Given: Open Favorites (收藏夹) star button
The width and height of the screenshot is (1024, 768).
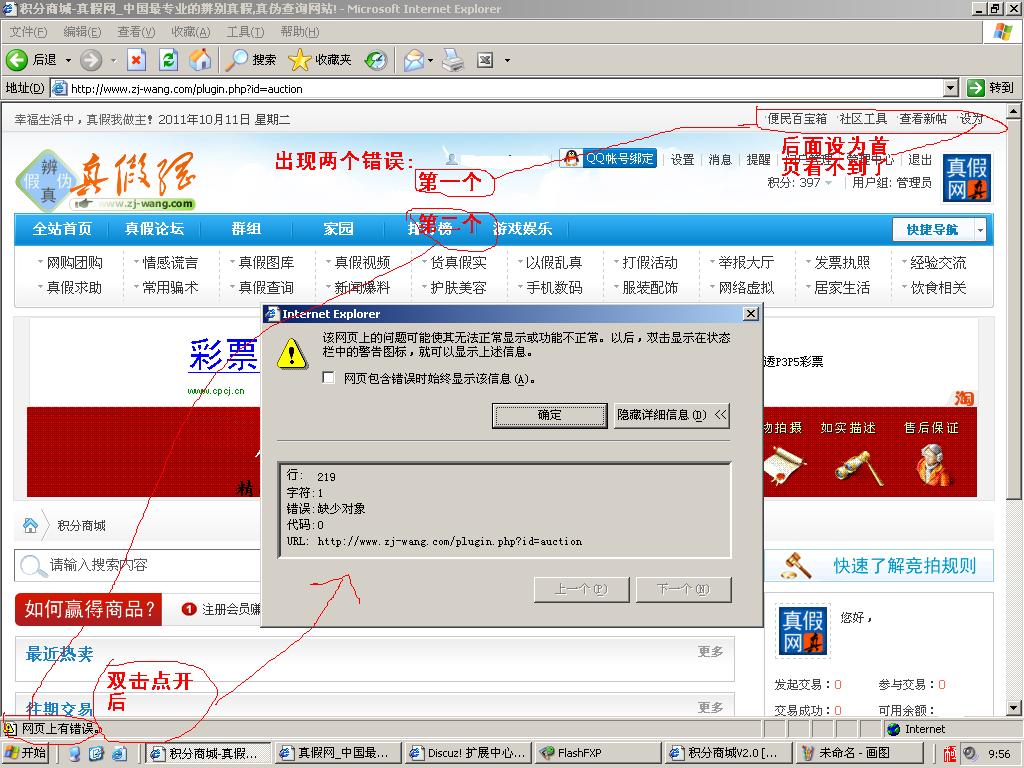Looking at the screenshot, I should coord(320,60).
